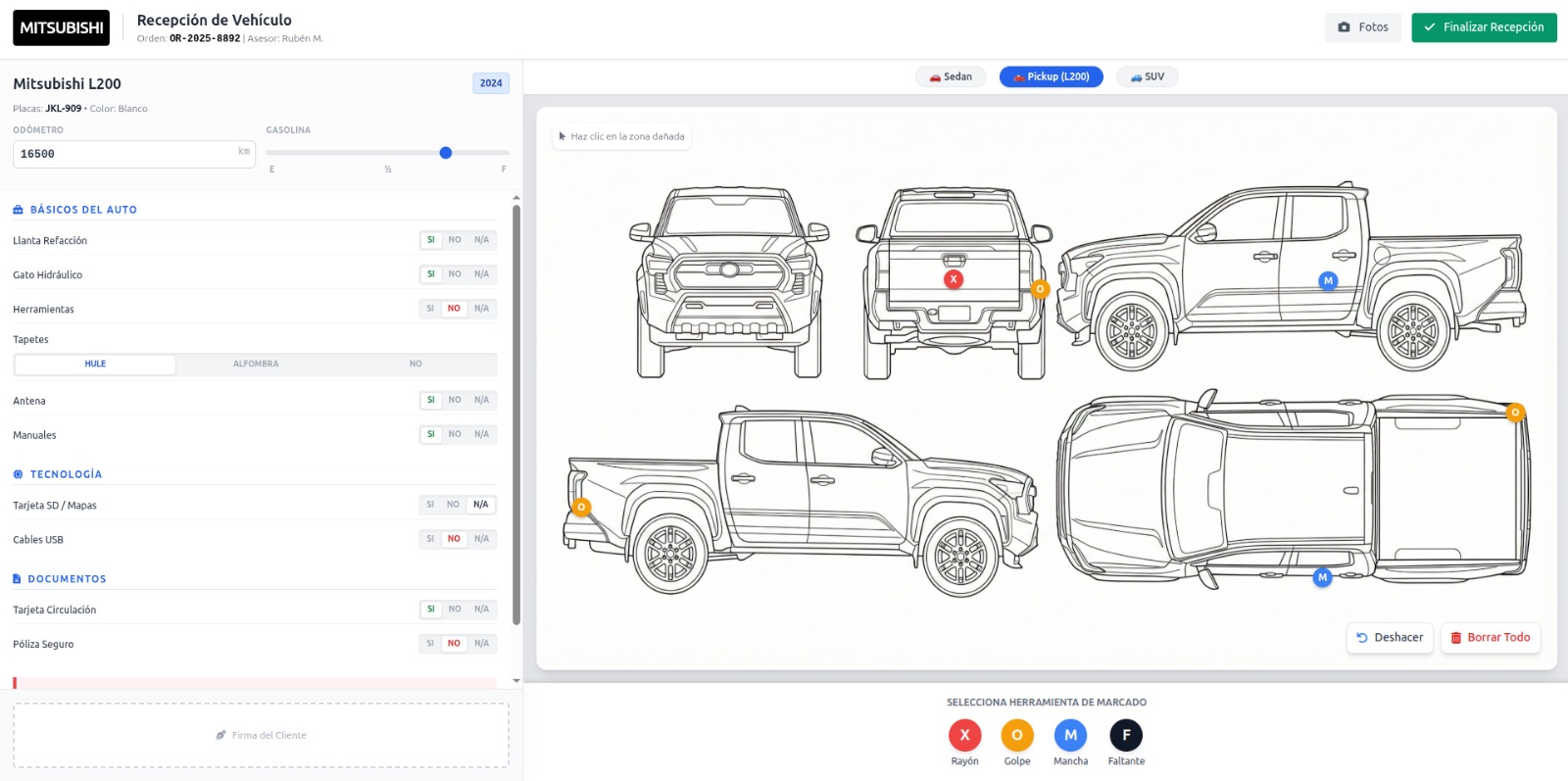The image size is (1568, 781).
Task: Select the Rayón marking tool
Action: point(964,735)
